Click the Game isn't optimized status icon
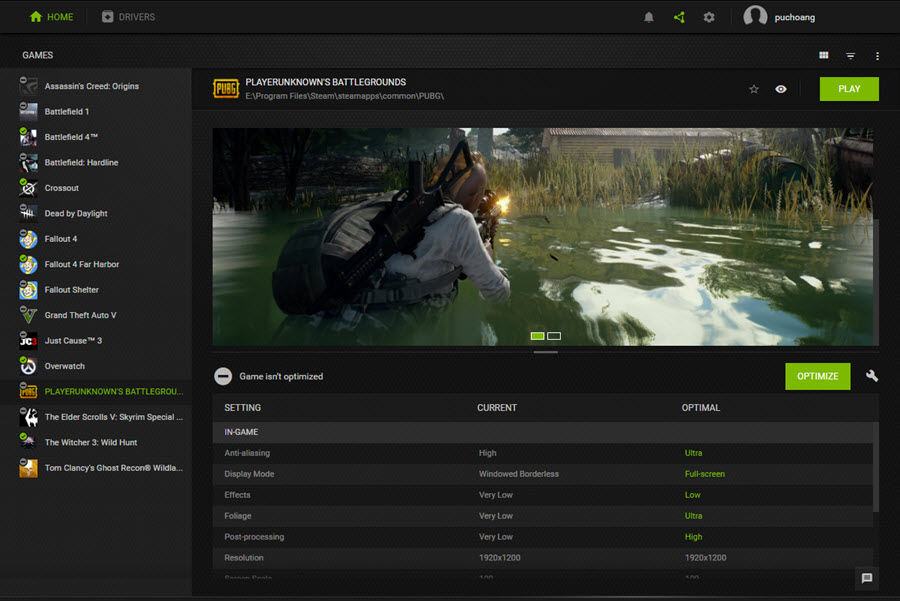Viewport: 900px width, 601px height. pyautogui.click(x=223, y=376)
